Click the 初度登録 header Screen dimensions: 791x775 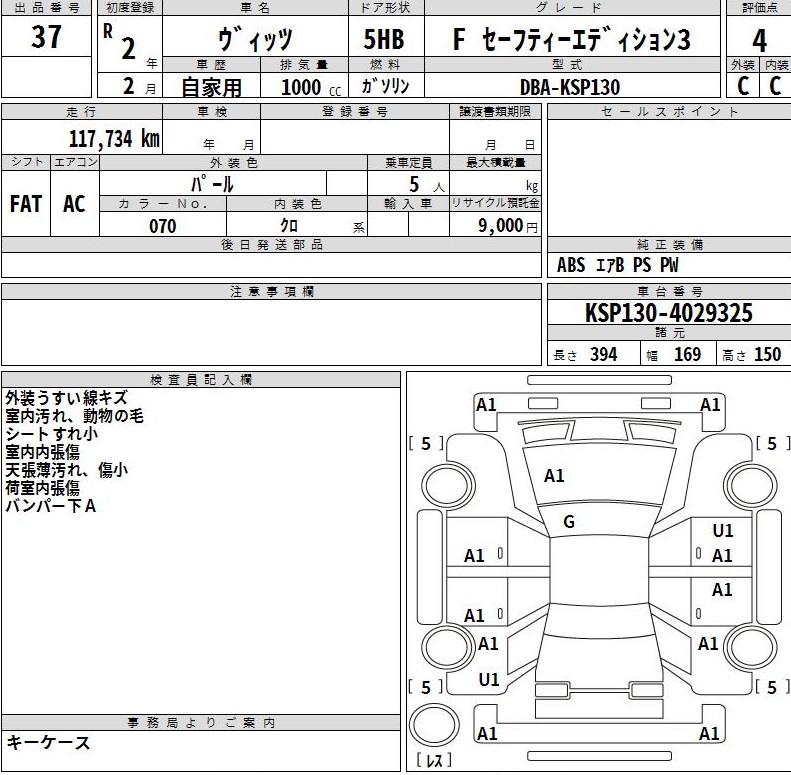(130, 8)
